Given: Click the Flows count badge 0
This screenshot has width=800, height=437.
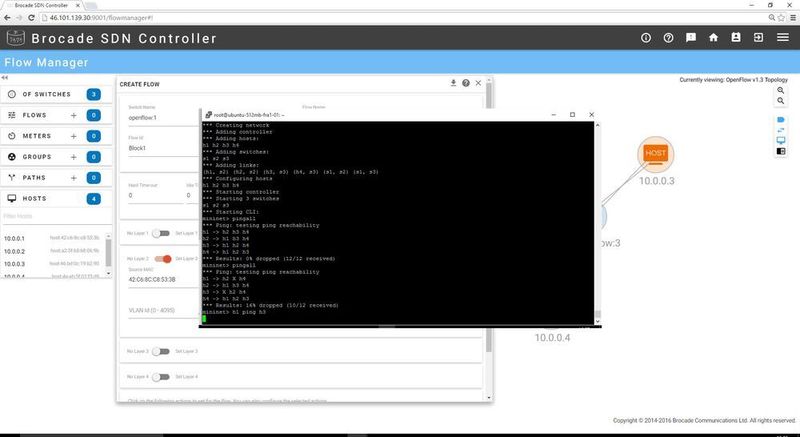Looking at the screenshot, I should click(x=93, y=115).
